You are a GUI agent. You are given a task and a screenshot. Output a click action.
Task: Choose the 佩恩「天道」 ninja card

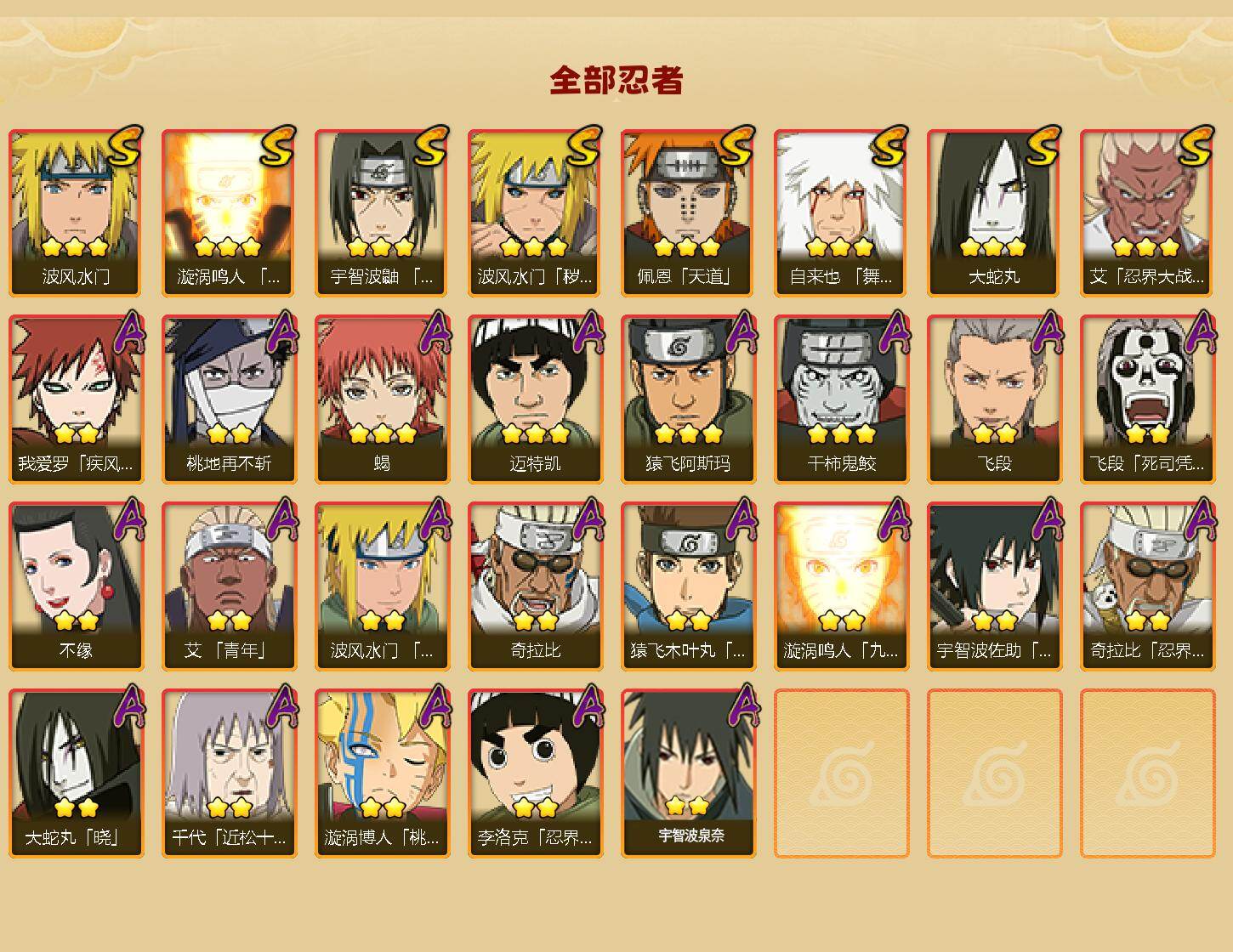(688, 212)
